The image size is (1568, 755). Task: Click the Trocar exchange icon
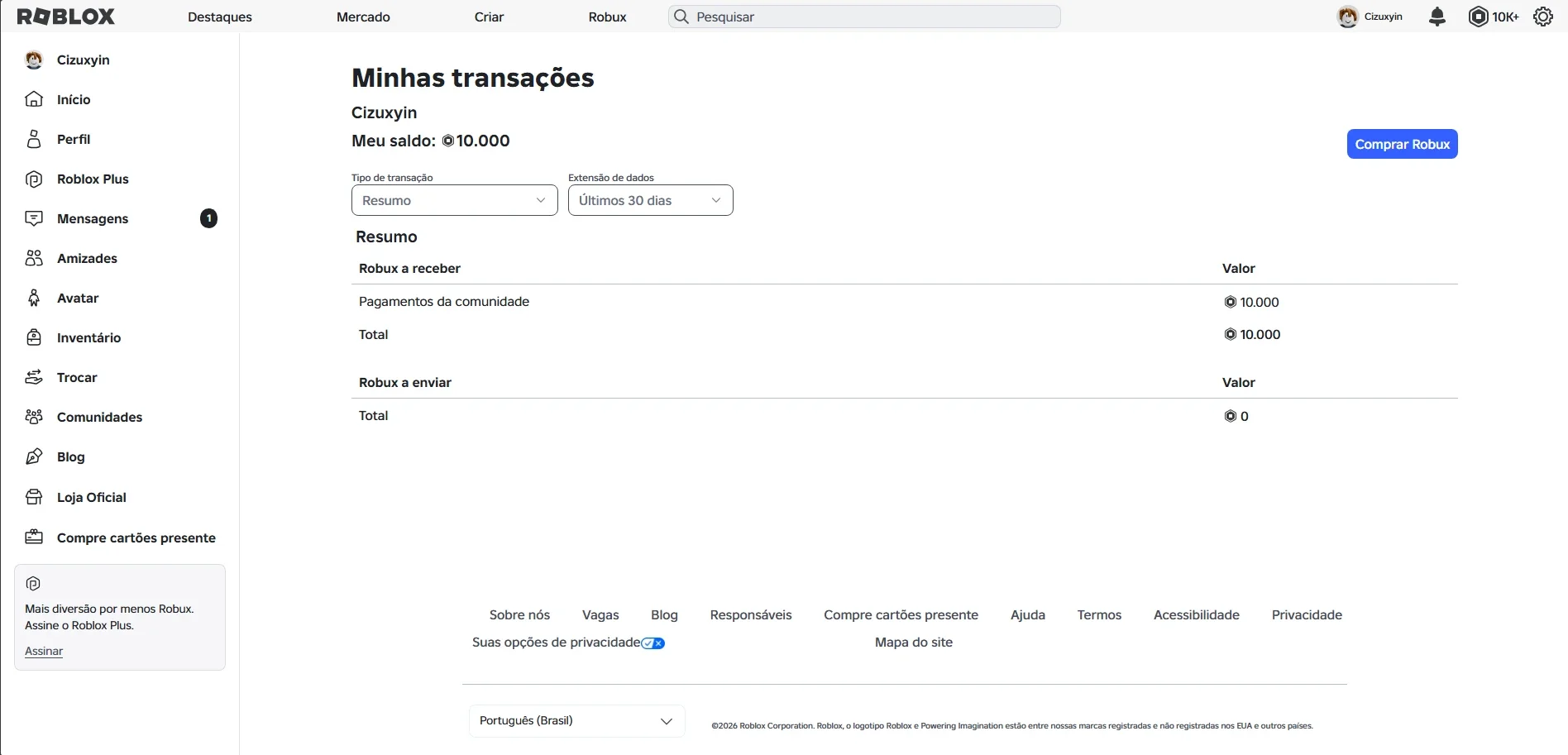34,377
